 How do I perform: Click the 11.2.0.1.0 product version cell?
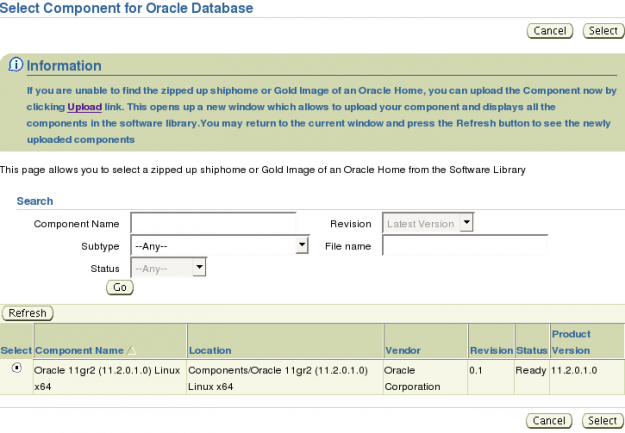click(574, 370)
